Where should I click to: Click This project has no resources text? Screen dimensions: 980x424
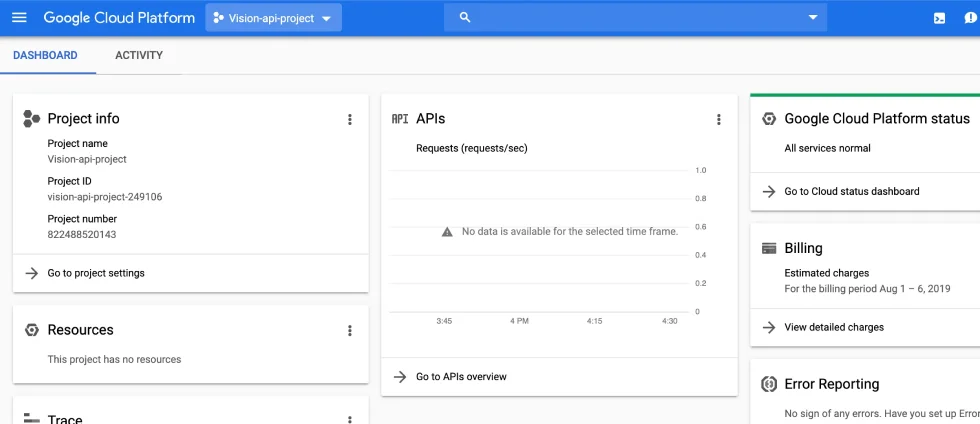[114, 360]
